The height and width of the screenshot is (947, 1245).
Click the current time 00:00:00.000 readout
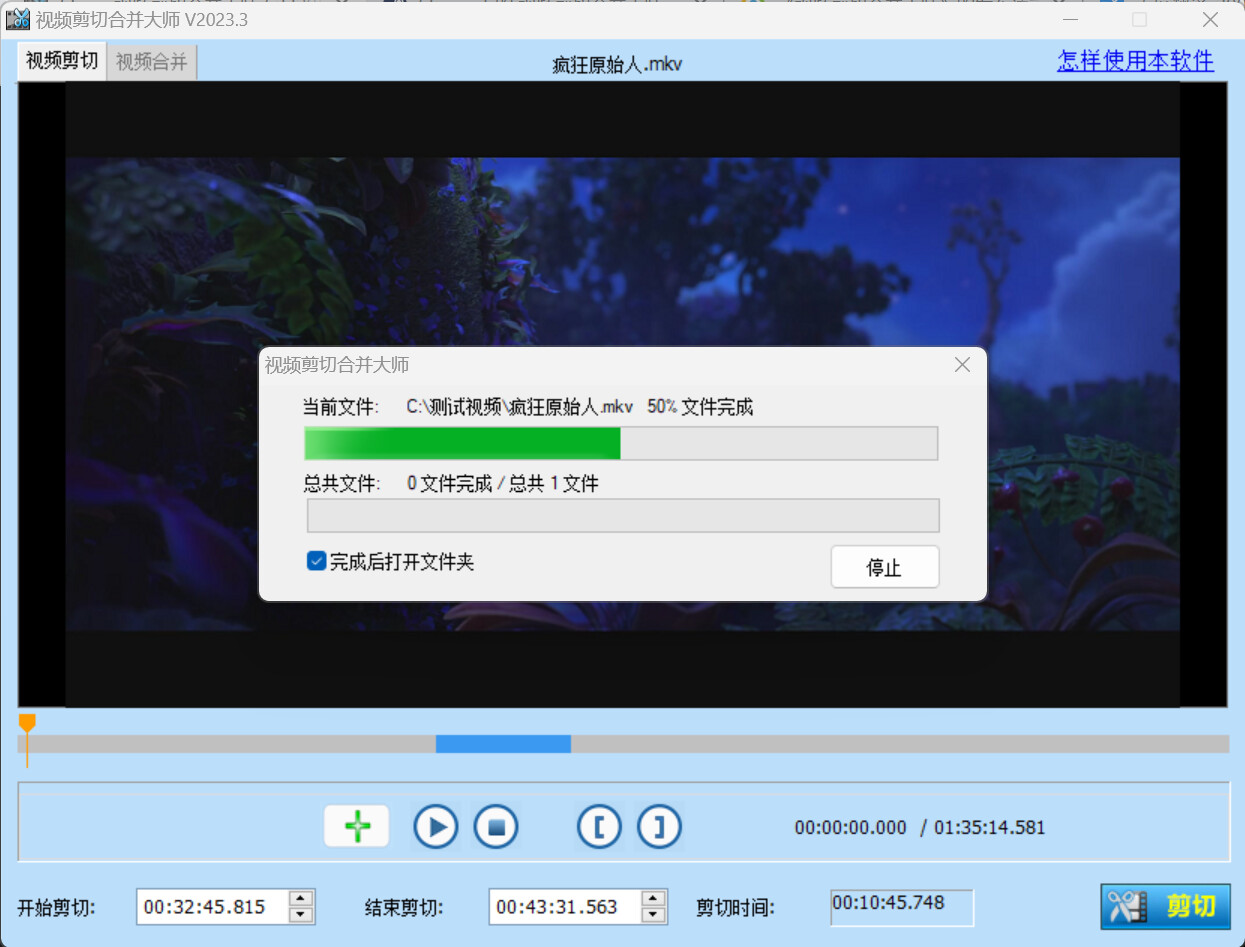[851, 828]
